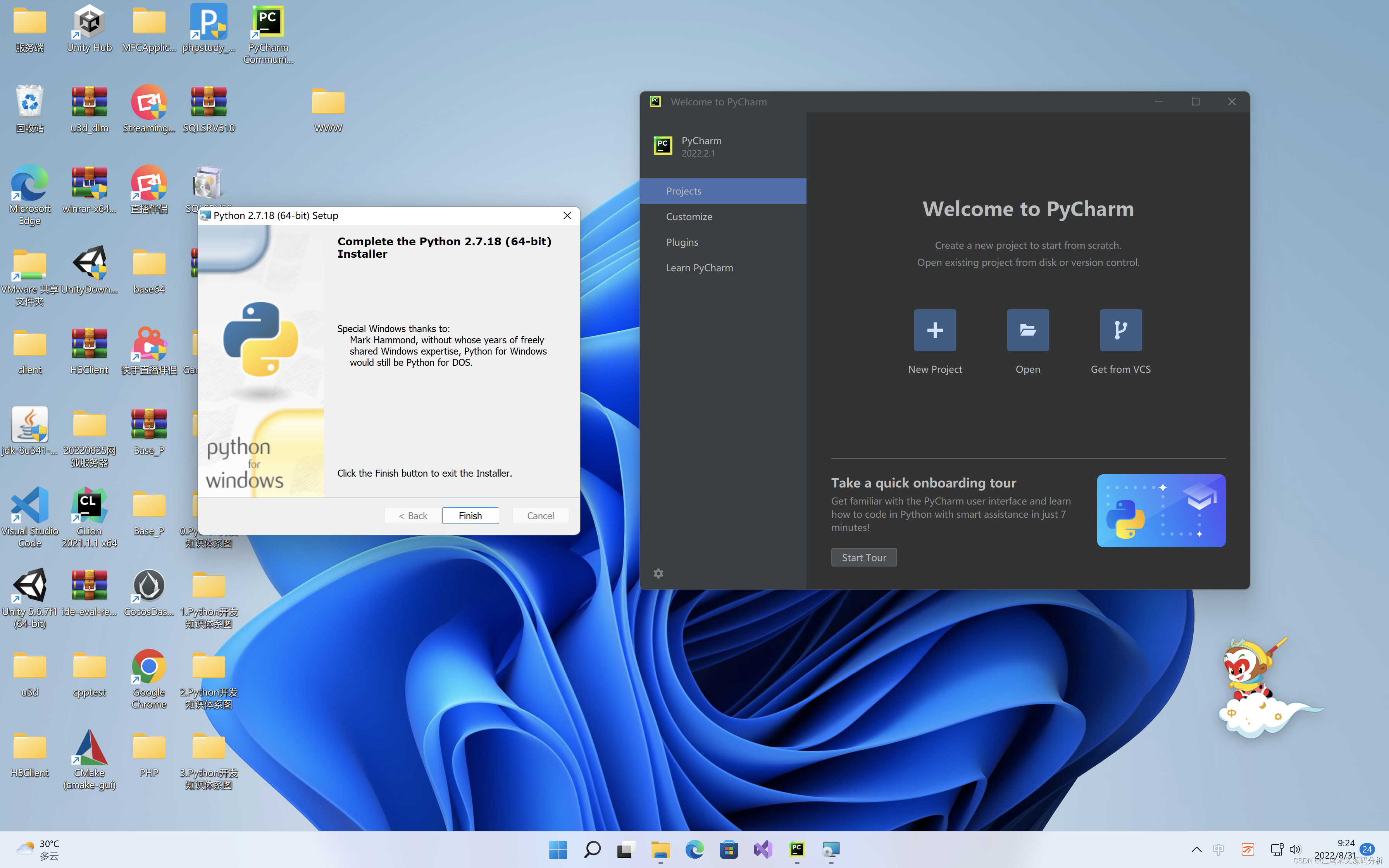Open weather widget showing 30°C
This screenshot has height=868, width=1389.
(38, 849)
